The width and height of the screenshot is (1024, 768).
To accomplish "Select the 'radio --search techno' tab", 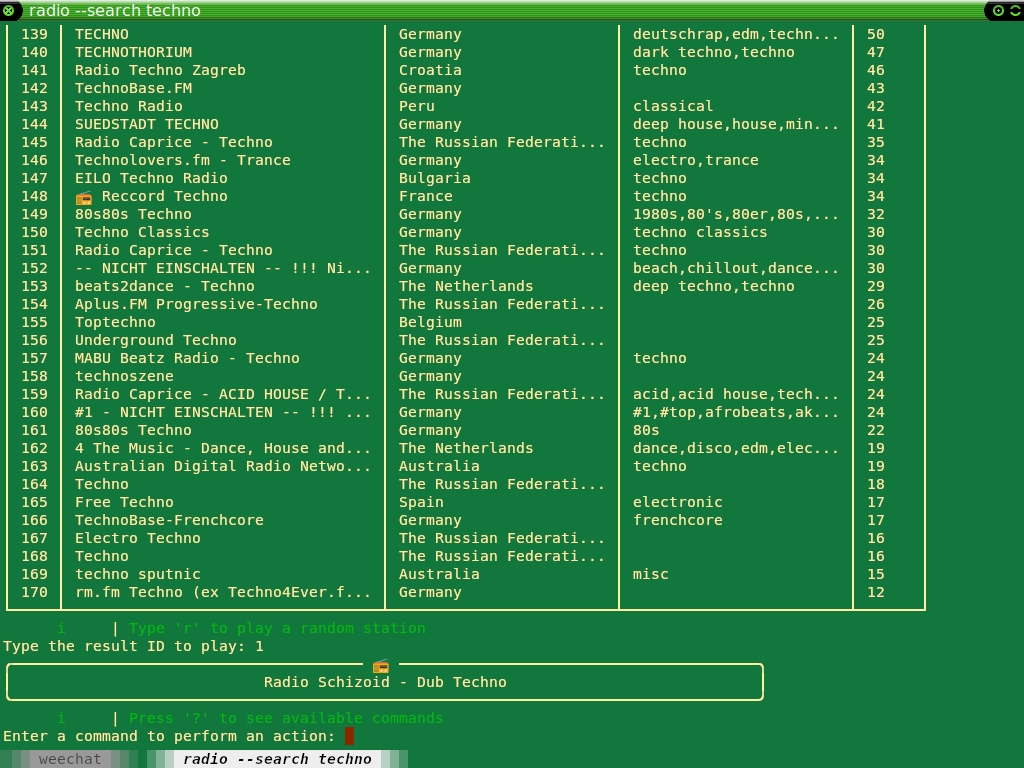I will point(277,759).
